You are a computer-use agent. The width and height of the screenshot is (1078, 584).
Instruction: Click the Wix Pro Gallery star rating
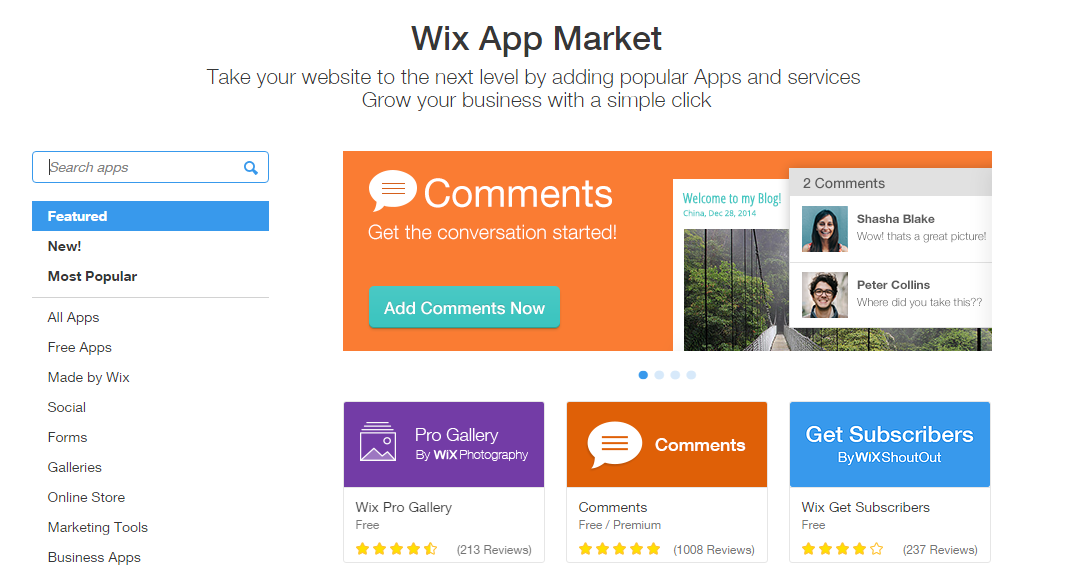coord(396,549)
